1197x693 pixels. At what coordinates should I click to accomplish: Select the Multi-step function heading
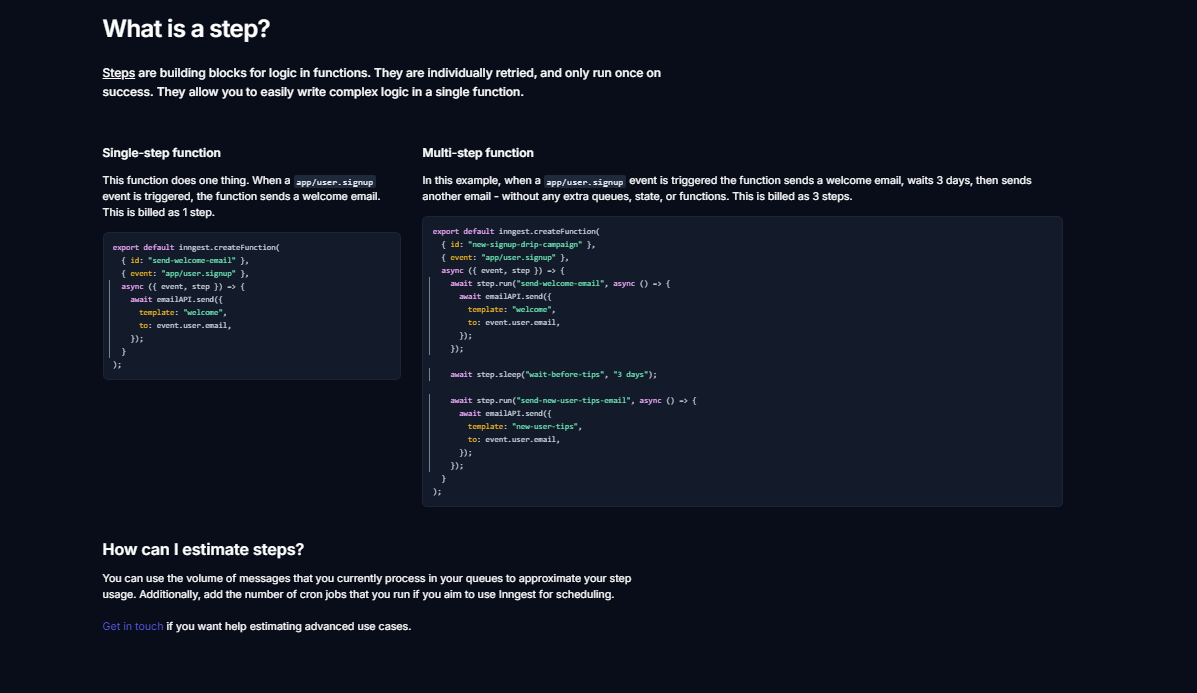478,153
